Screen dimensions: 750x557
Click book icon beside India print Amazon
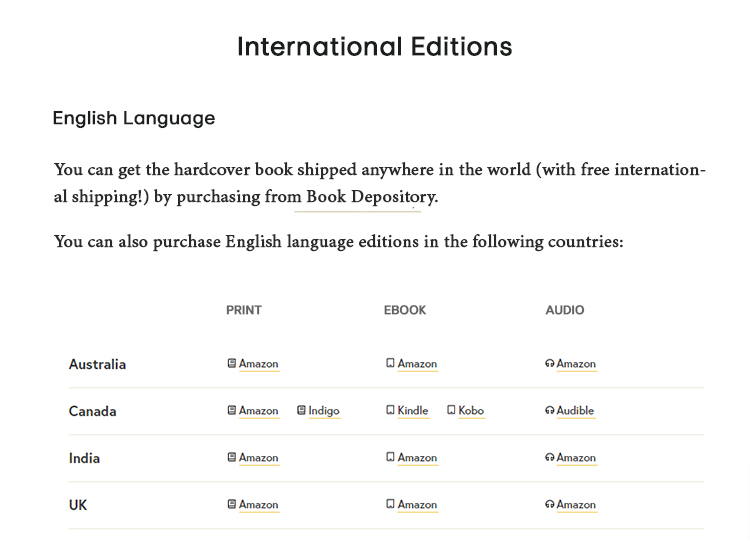coord(232,457)
